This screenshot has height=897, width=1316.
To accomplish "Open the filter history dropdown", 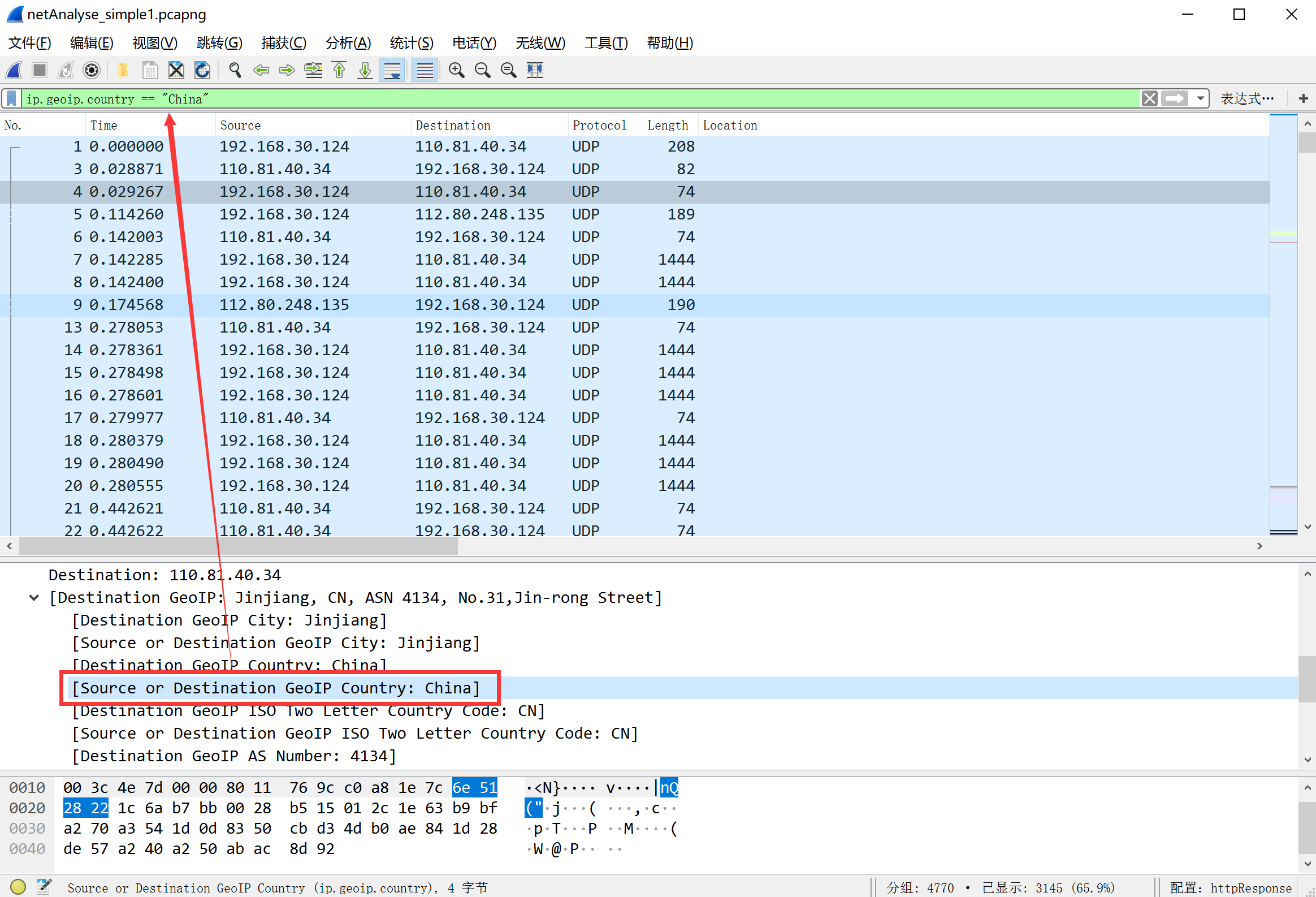I will [1200, 98].
